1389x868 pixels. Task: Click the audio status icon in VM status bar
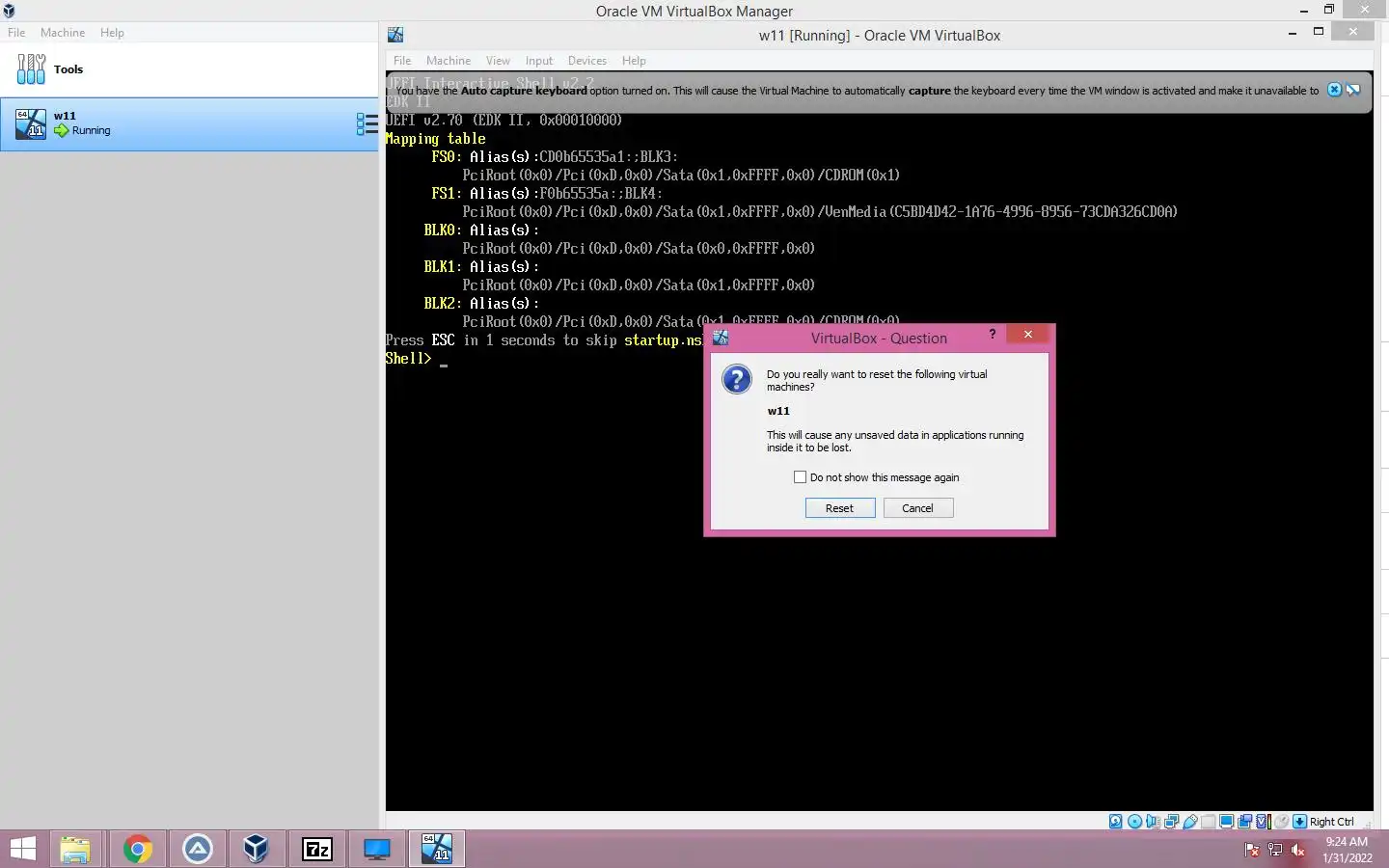(1153, 822)
